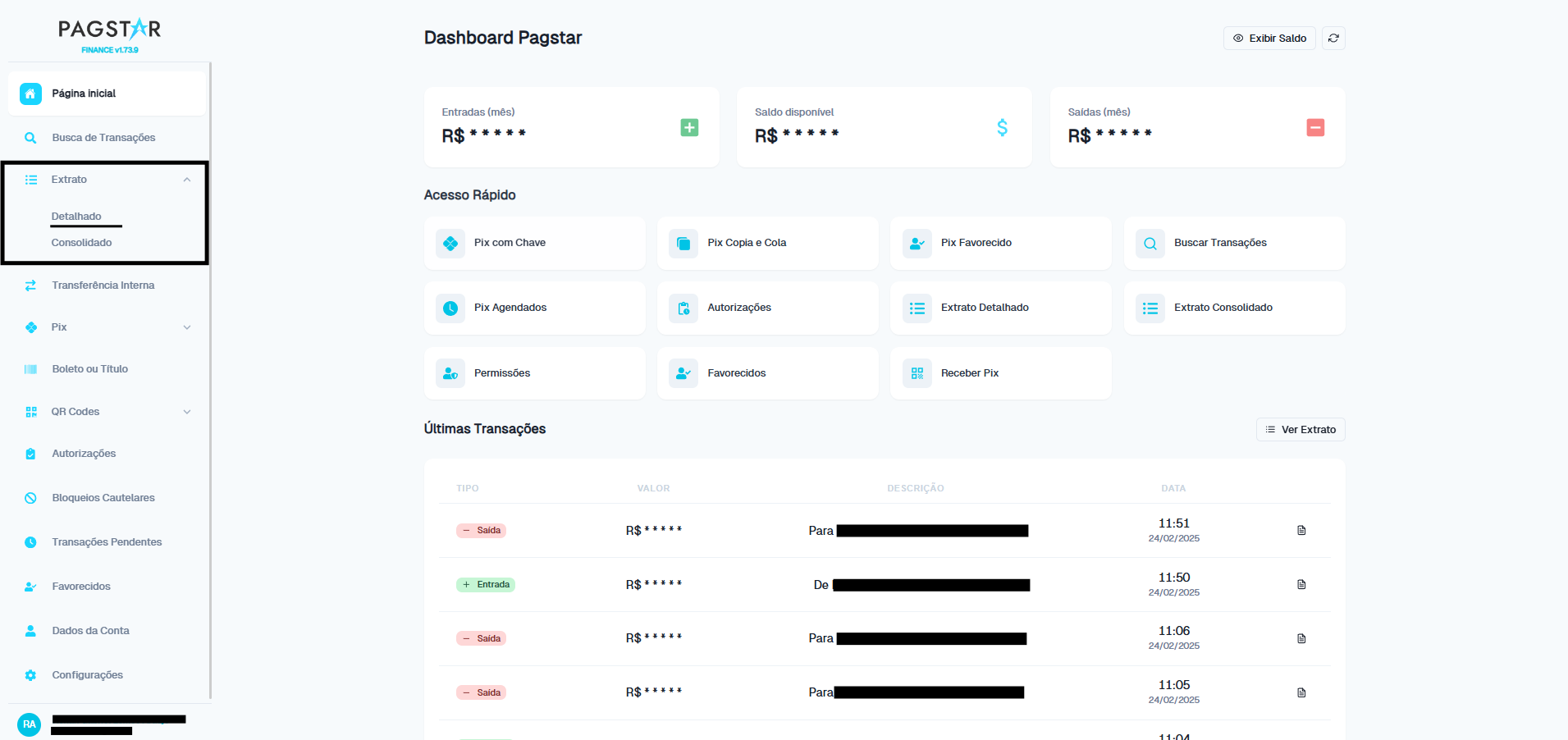Open Favorecidos quick access card
The height and width of the screenshot is (740, 1568).
[x=768, y=373]
